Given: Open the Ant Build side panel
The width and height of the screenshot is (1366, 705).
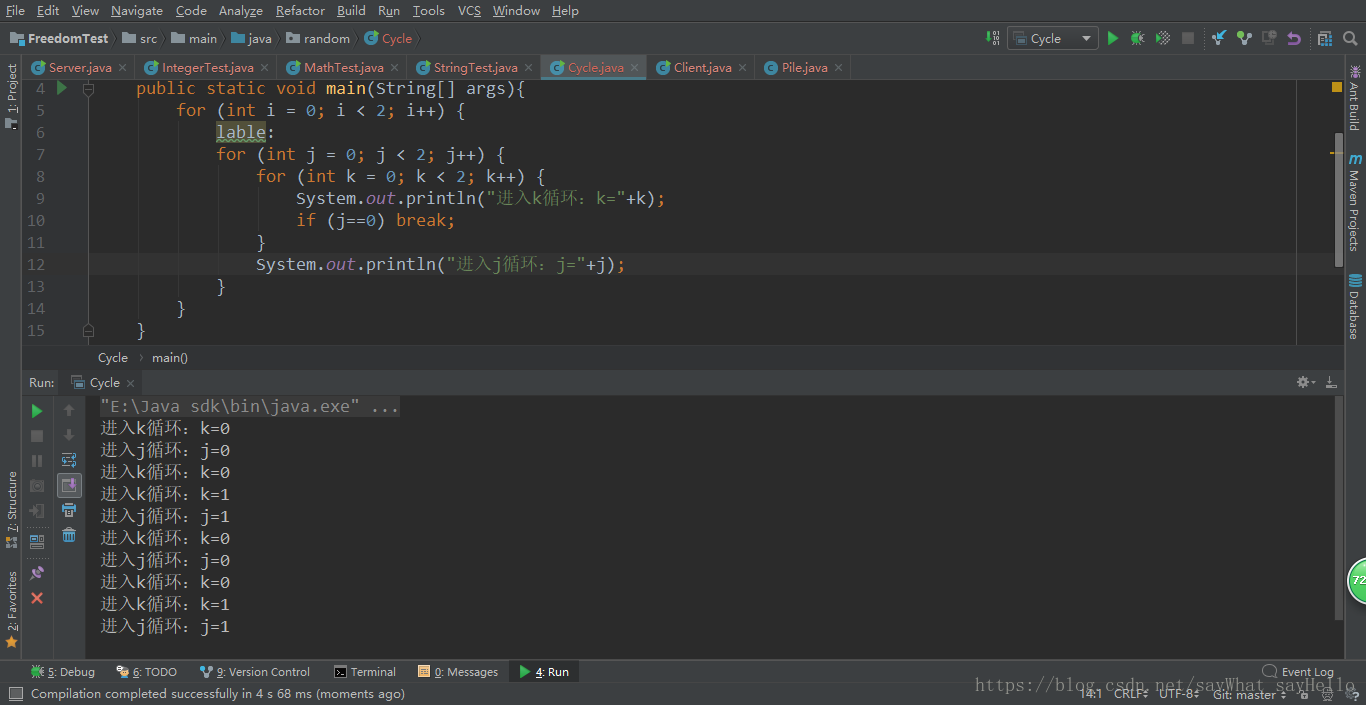Looking at the screenshot, I should (1355, 98).
